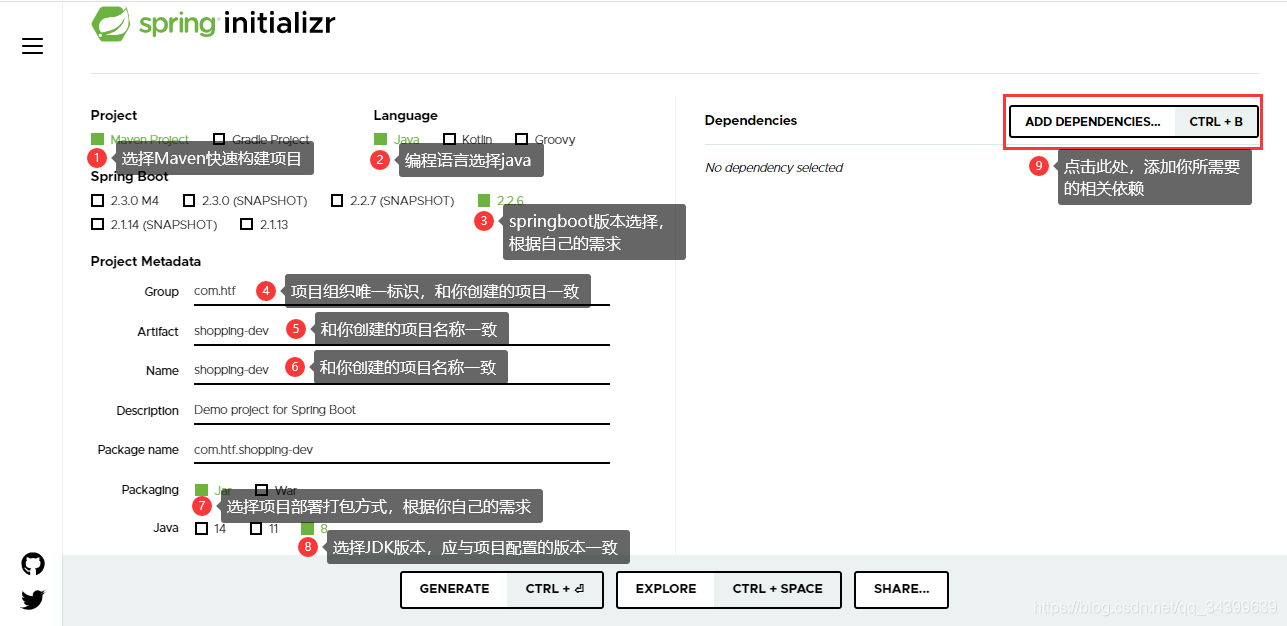Open the hamburger menu icon
Viewport: 1287px width, 626px height.
pyautogui.click(x=32, y=46)
